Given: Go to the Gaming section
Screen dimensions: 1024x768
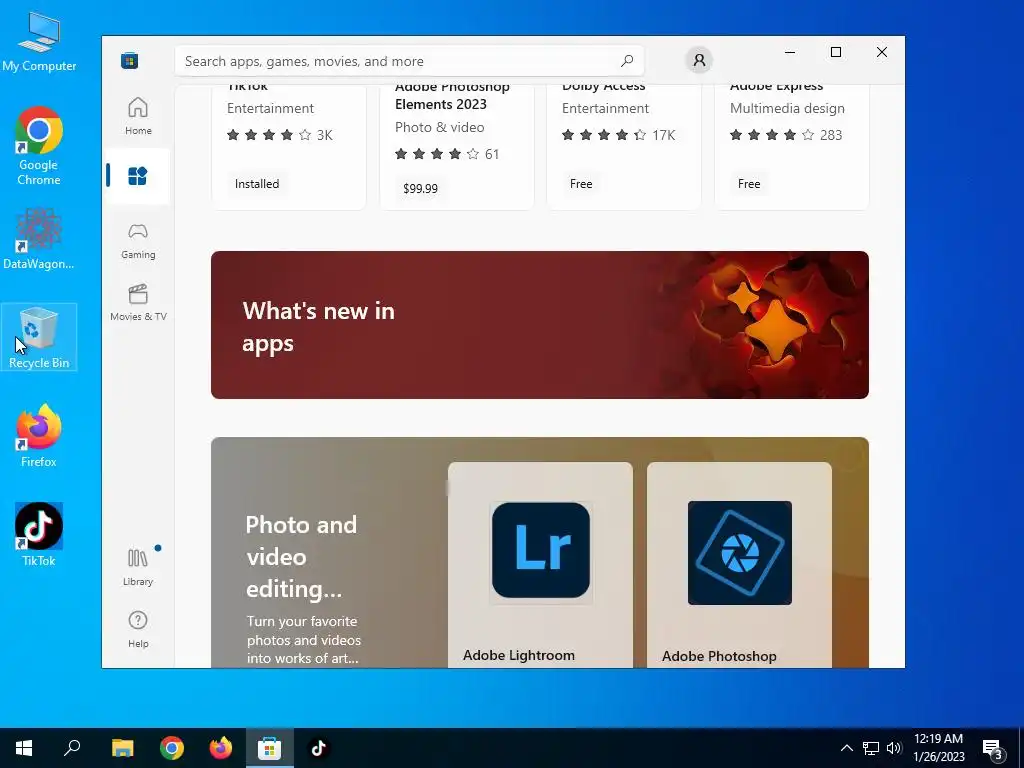Looking at the screenshot, I should coord(138,241).
